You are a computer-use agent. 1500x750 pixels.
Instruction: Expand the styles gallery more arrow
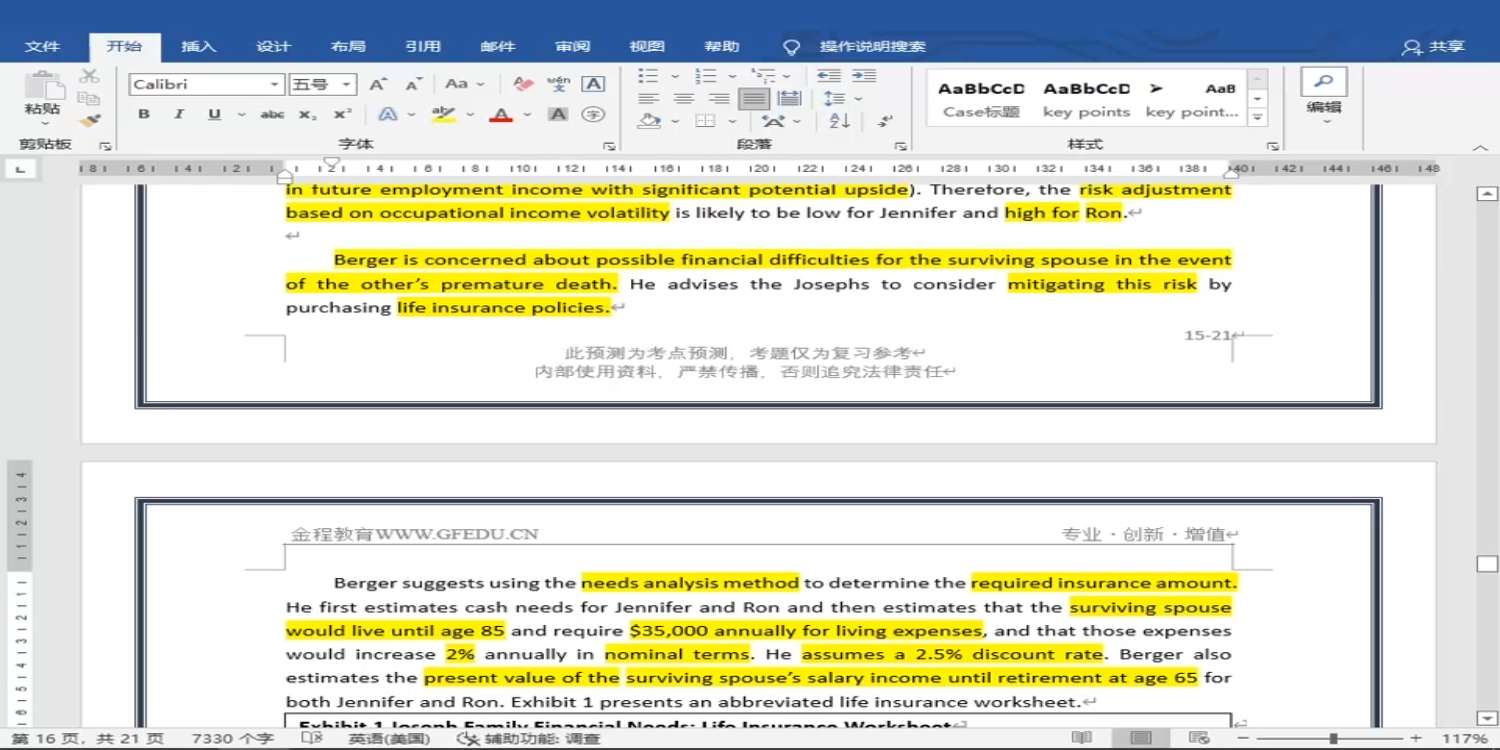point(1258,117)
